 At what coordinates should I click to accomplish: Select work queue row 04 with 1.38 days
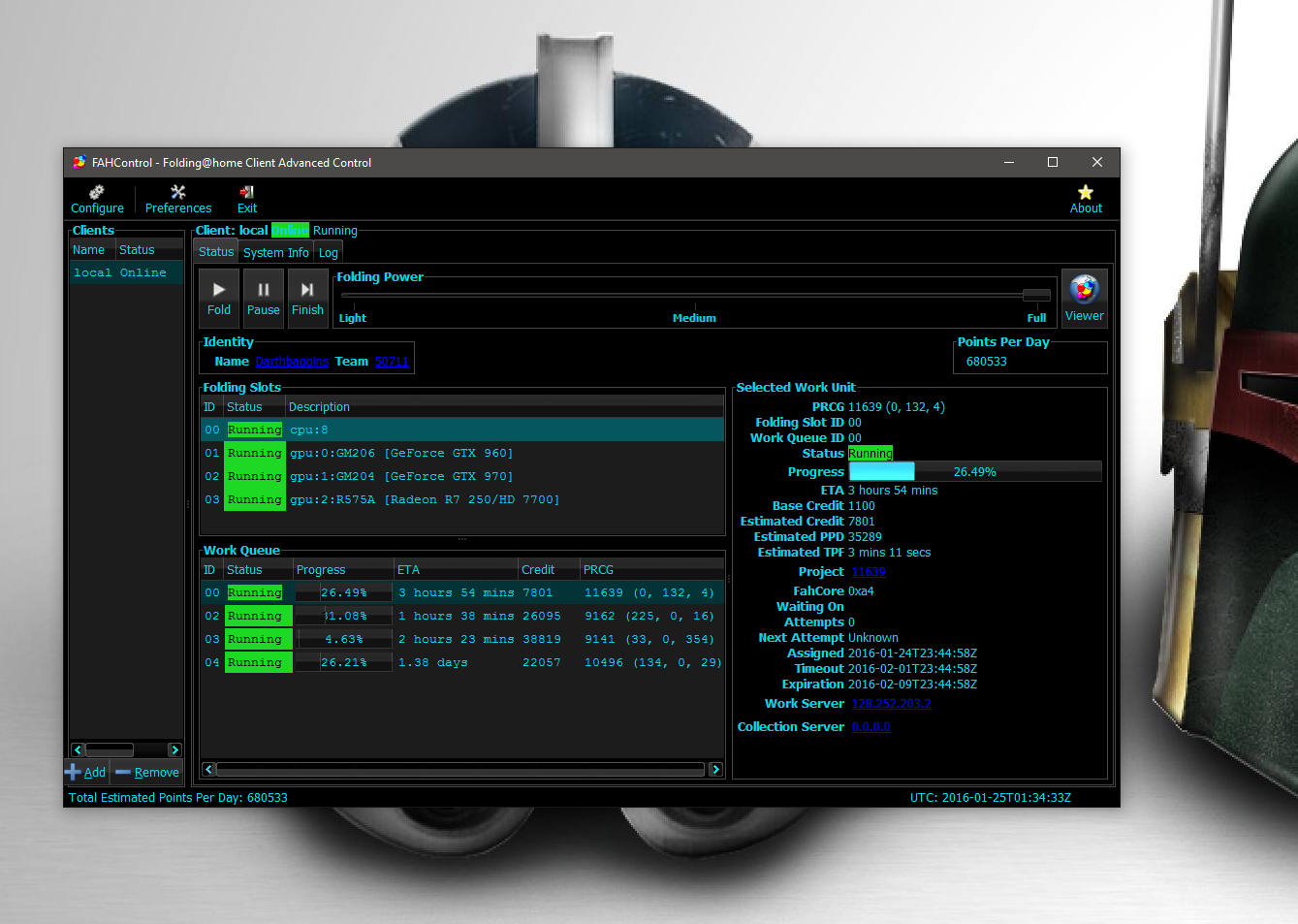462,662
